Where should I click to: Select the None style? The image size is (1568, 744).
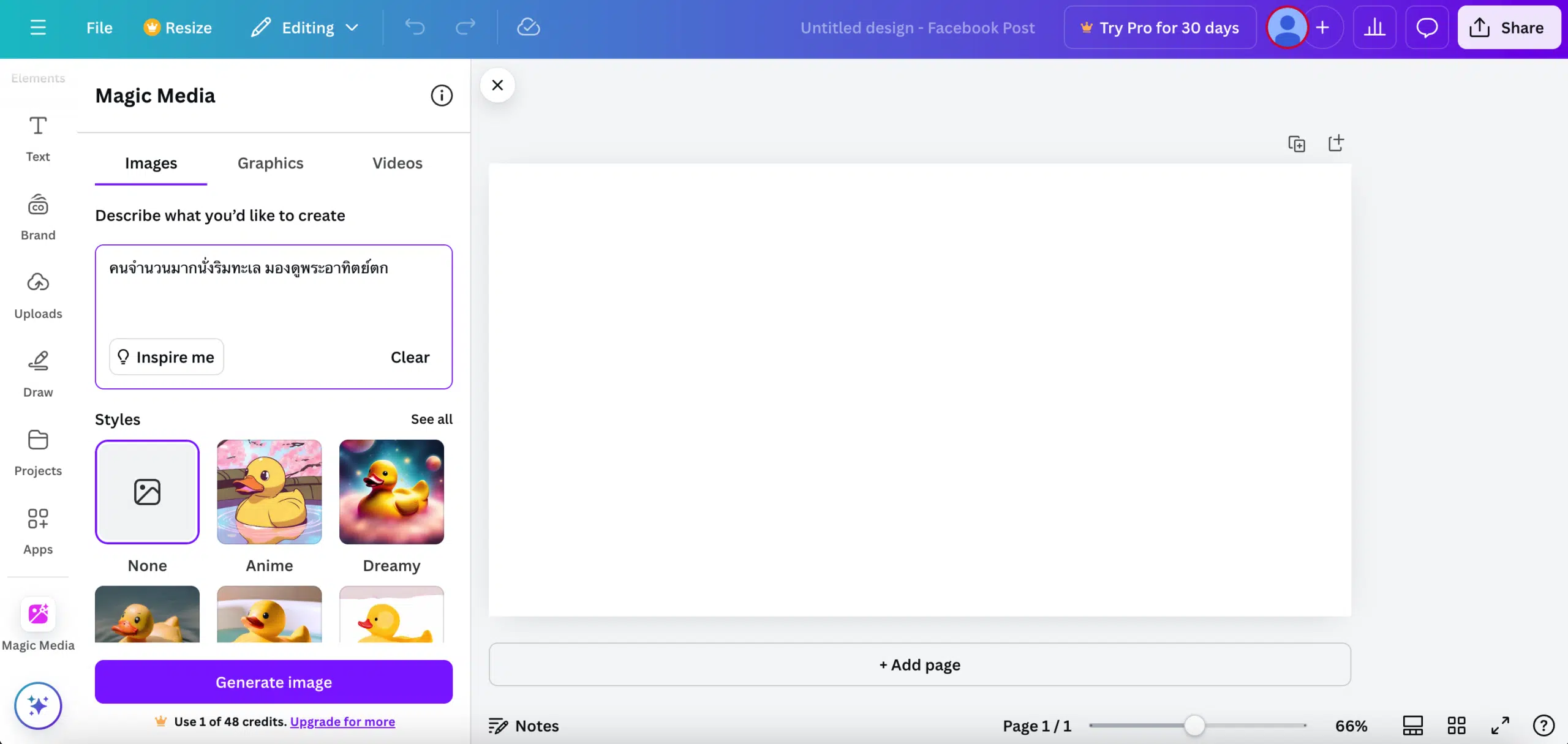(x=147, y=492)
